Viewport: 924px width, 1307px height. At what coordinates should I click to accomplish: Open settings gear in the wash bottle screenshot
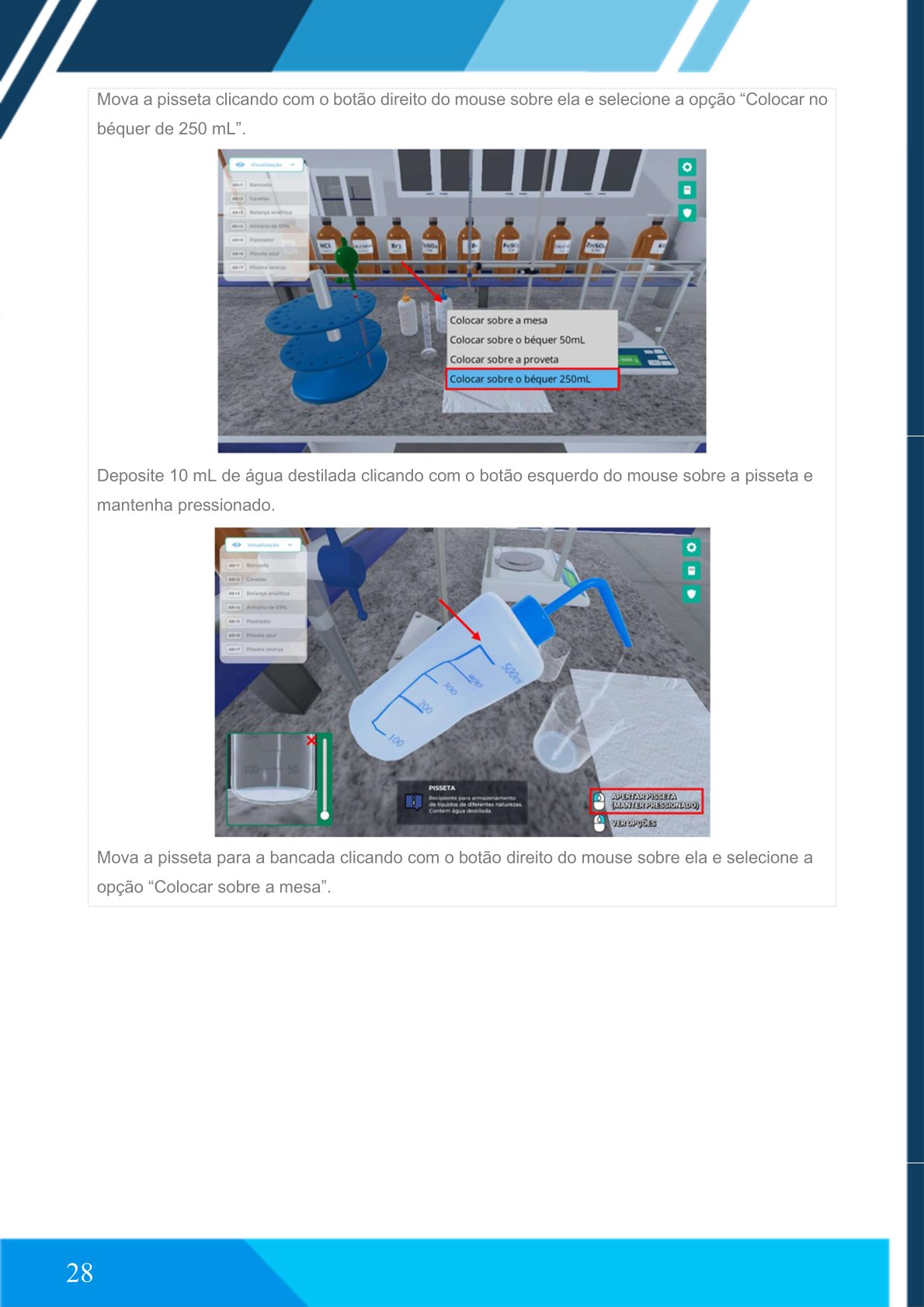tap(691, 547)
